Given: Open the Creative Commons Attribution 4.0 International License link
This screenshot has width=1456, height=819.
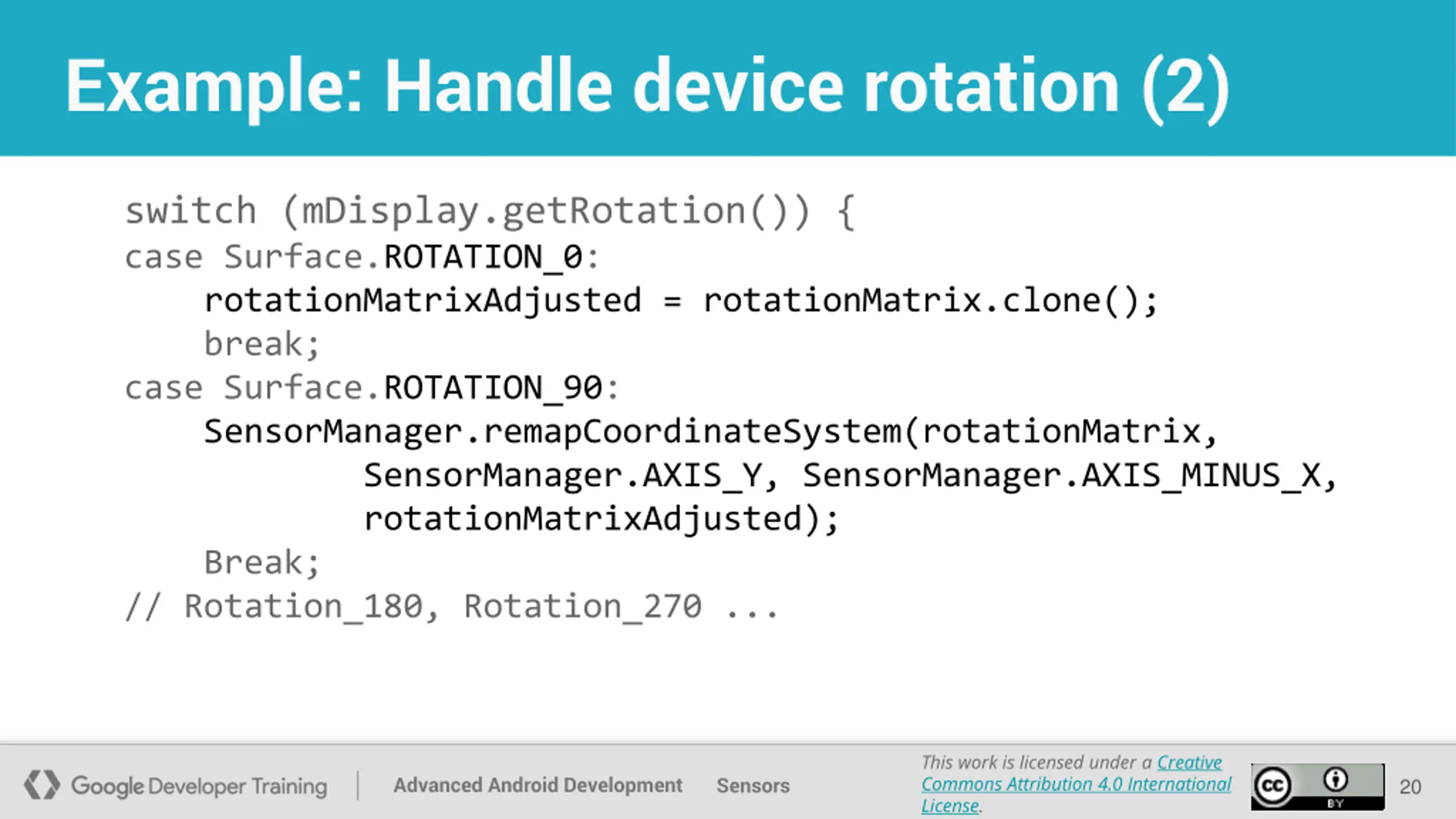Looking at the screenshot, I should (1076, 784).
